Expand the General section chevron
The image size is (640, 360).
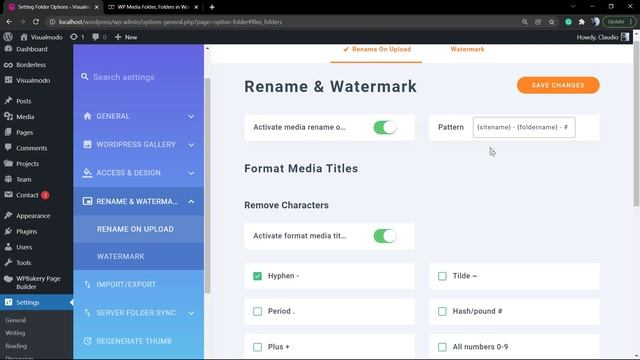coord(191,117)
